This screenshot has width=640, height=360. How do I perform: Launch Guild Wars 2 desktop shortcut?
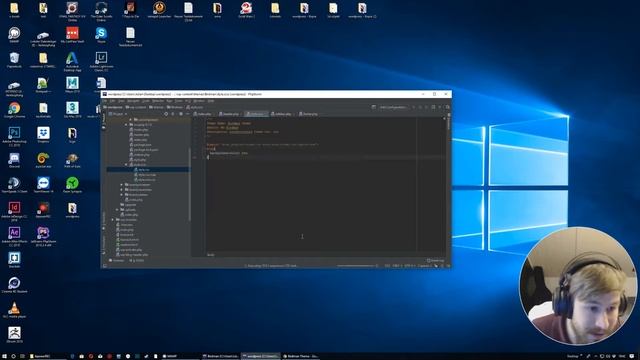click(x=246, y=10)
